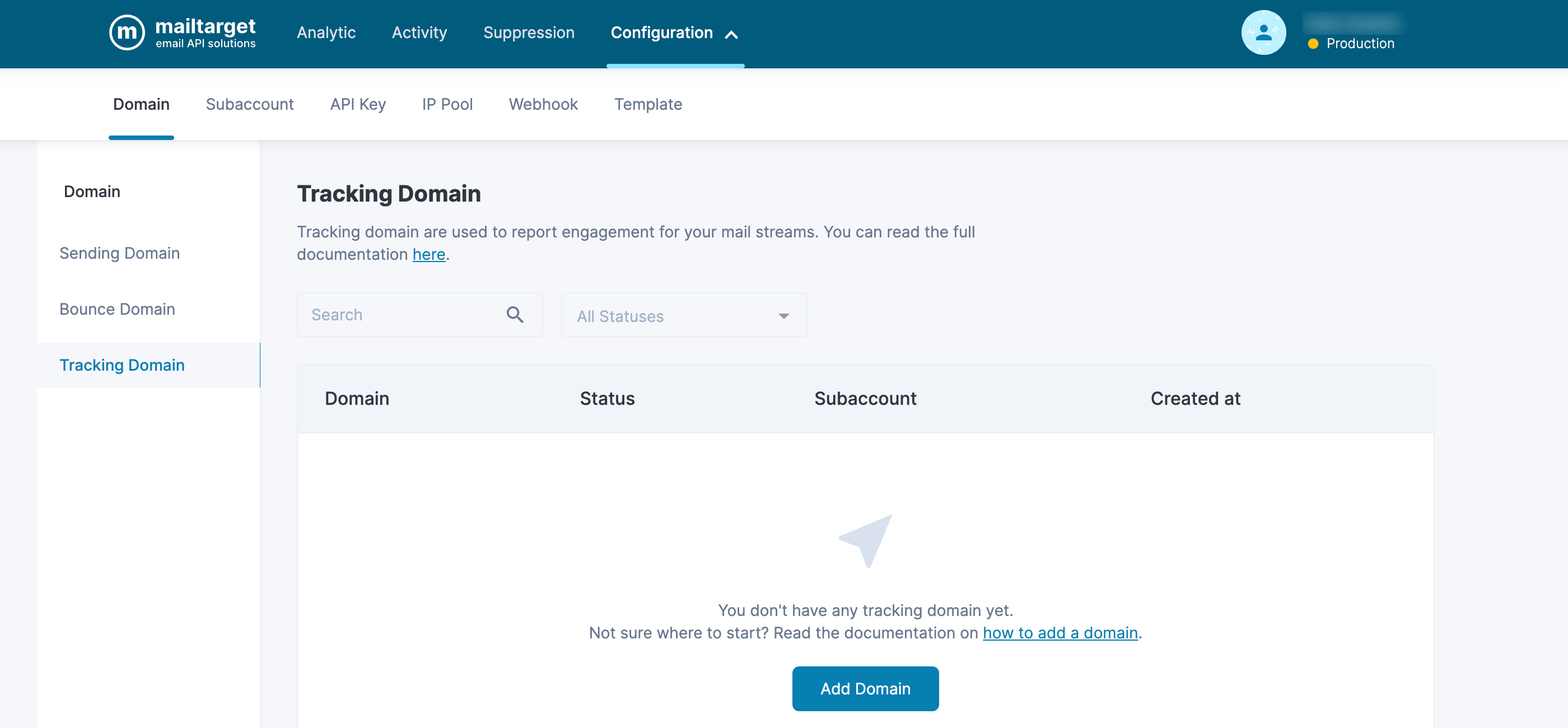Select Sending Domain in the sidebar
Screen dimensions: 1568x728
click(119, 253)
